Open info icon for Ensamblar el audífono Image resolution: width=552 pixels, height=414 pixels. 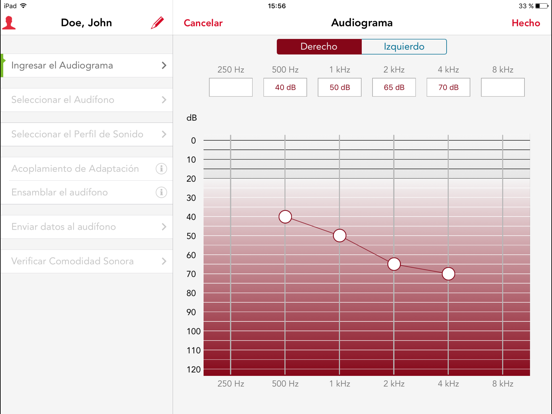[161, 192]
